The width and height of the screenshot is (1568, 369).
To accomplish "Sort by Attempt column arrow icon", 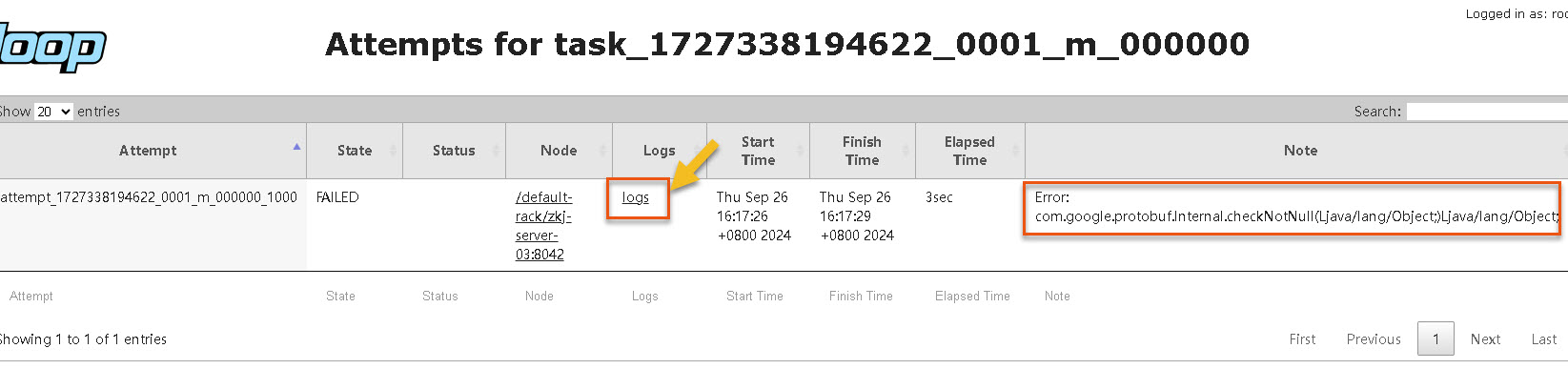I will pyautogui.click(x=296, y=146).
